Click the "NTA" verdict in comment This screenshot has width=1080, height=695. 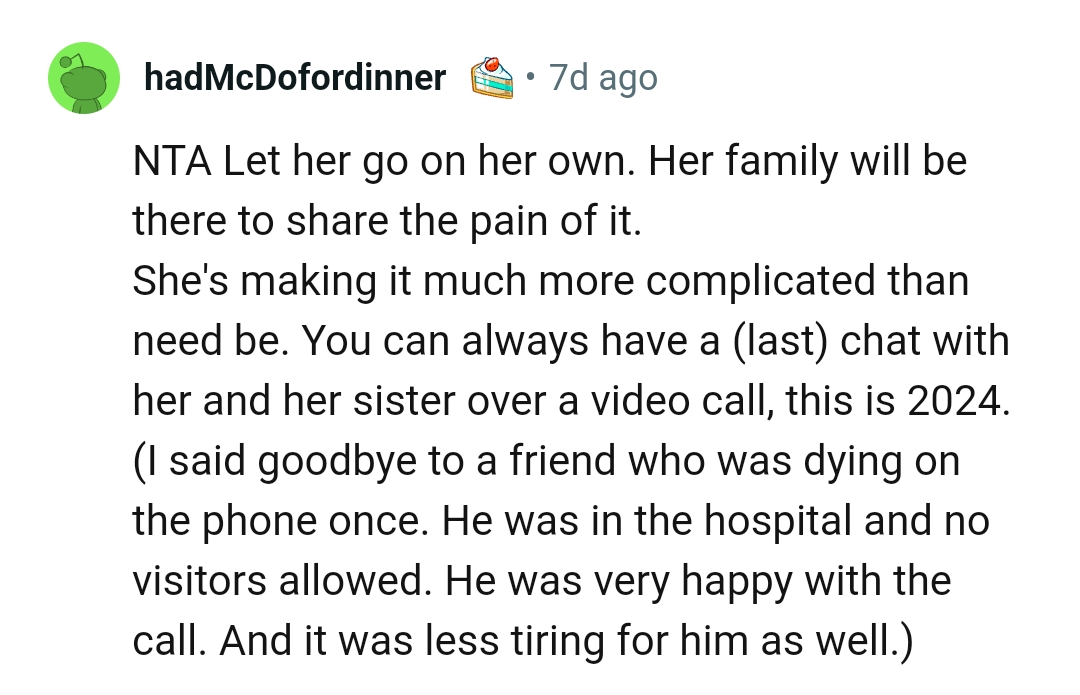(171, 161)
